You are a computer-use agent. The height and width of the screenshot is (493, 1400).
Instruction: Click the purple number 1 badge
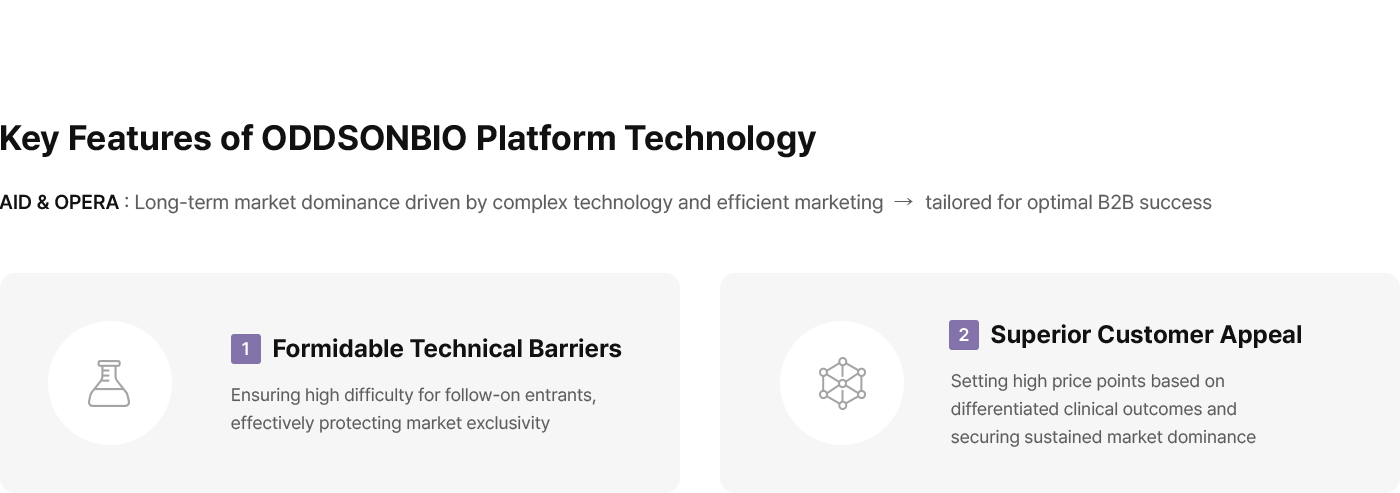pos(246,349)
